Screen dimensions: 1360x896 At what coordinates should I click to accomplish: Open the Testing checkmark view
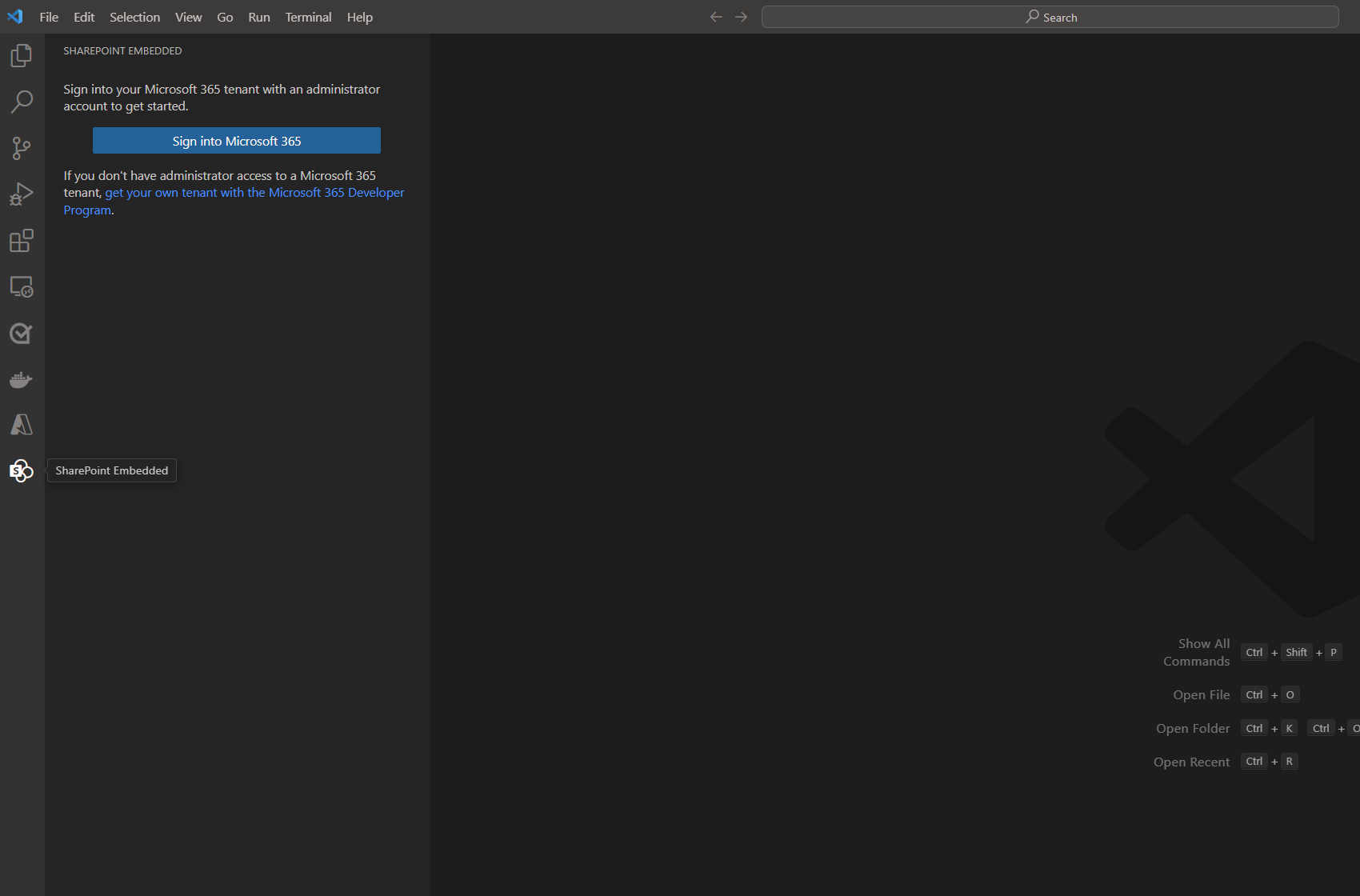coord(22,334)
